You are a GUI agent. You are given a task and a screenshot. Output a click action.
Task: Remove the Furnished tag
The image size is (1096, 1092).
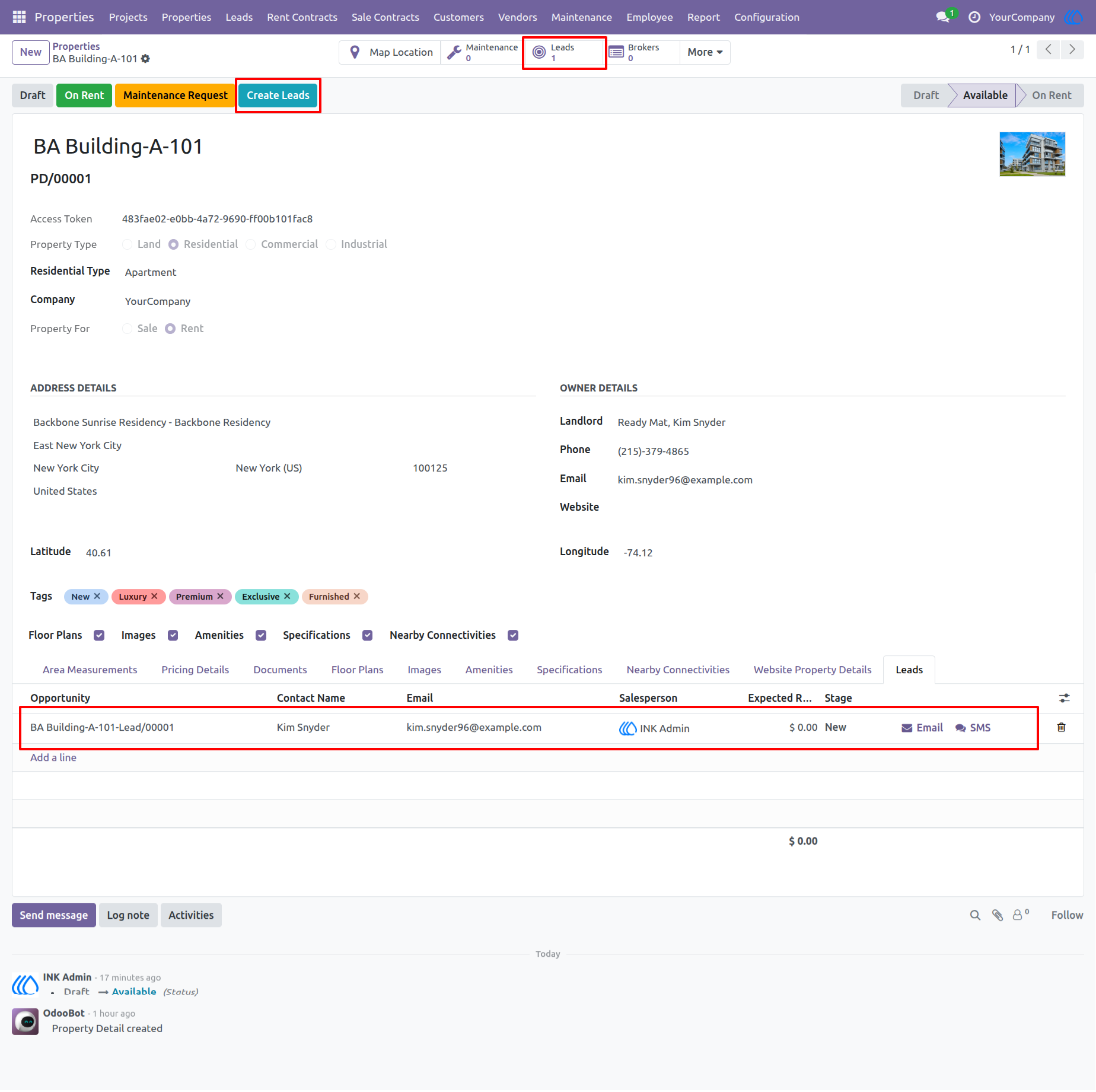pos(357,596)
